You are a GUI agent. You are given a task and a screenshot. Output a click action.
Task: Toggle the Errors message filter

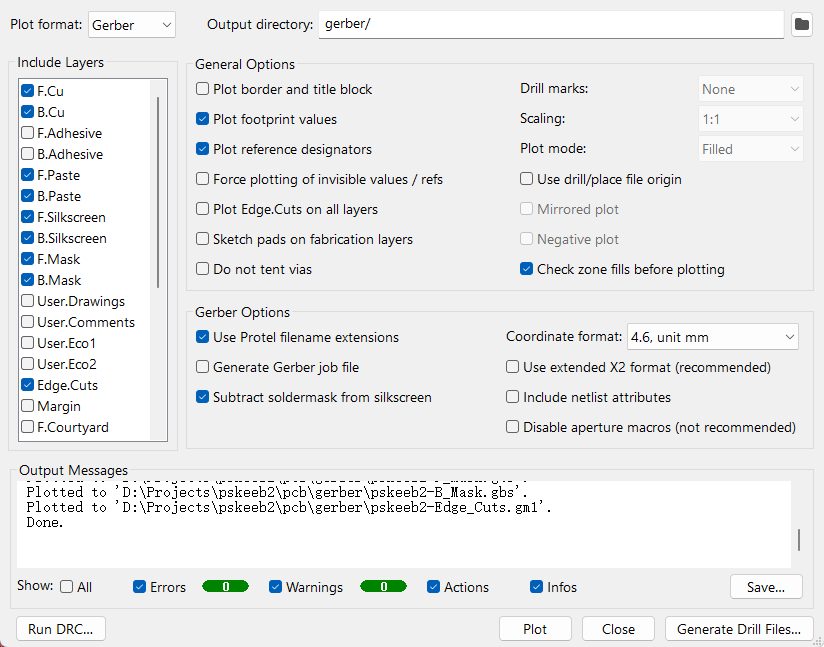pos(139,587)
